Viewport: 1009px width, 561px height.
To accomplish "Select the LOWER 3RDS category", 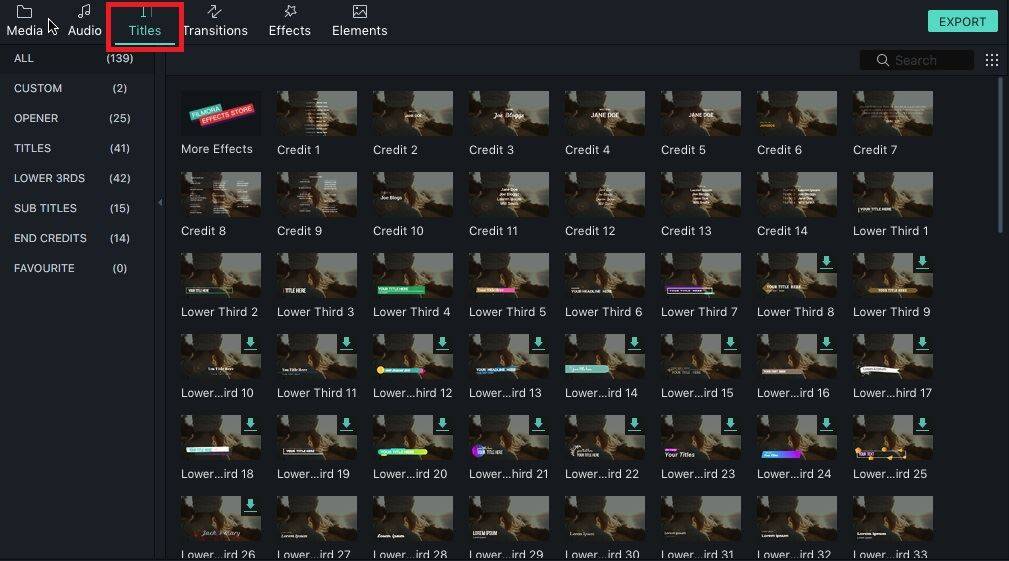I will pos(49,178).
